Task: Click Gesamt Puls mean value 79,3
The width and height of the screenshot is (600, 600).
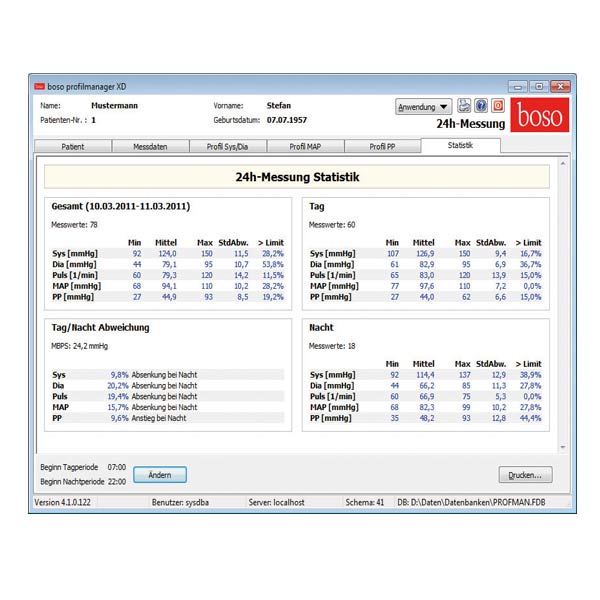Action: (169, 276)
